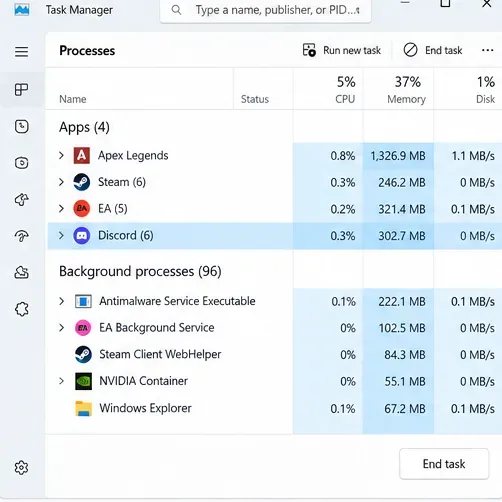Viewport: 502px width, 502px height.
Task: Expand the Apex Legends process group
Action: [x=61, y=155]
